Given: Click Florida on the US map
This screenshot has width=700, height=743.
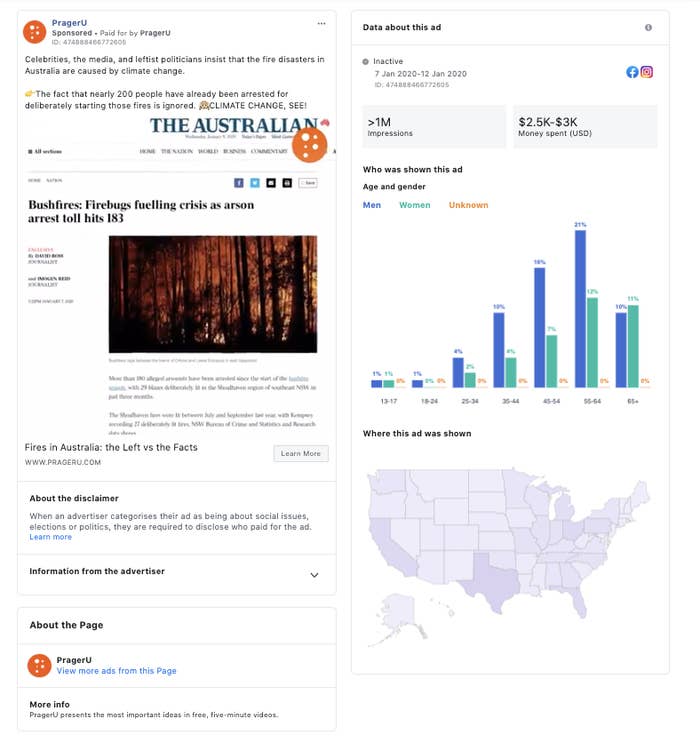Looking at the screenshot, I should point(577,602).
